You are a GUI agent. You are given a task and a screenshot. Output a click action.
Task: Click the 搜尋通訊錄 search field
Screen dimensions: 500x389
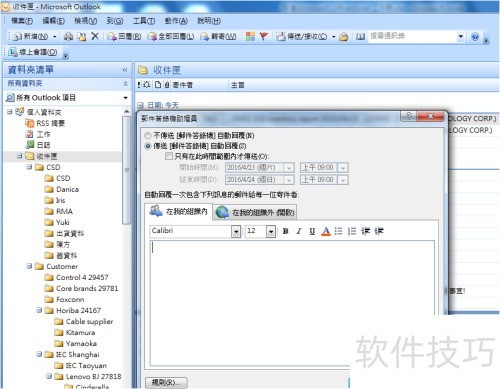point(413,36)
